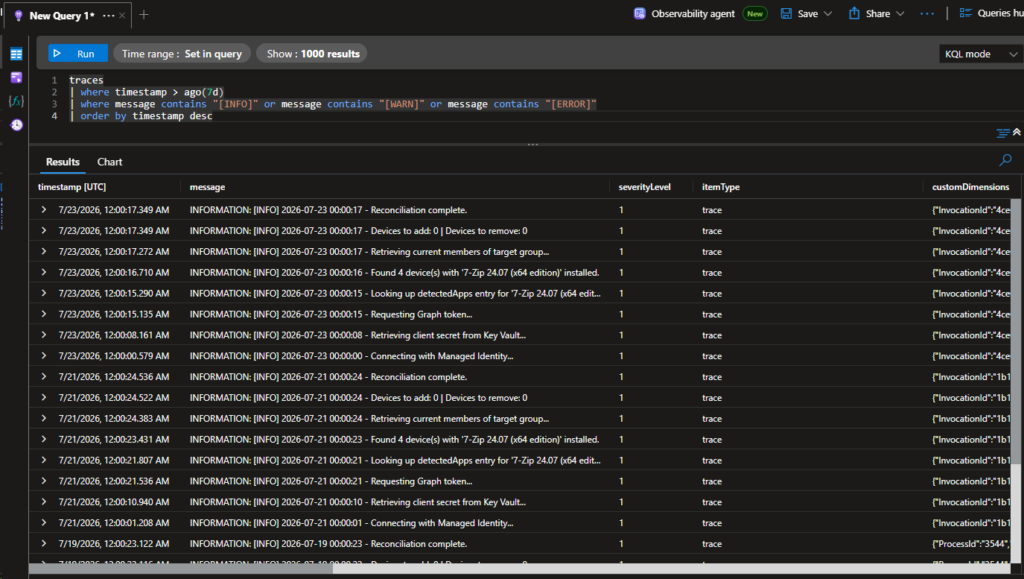Expand the 7/23/2026 12:00:16.710 AM row
Viewport: 1024px width, 579px height.
point(44,272)
